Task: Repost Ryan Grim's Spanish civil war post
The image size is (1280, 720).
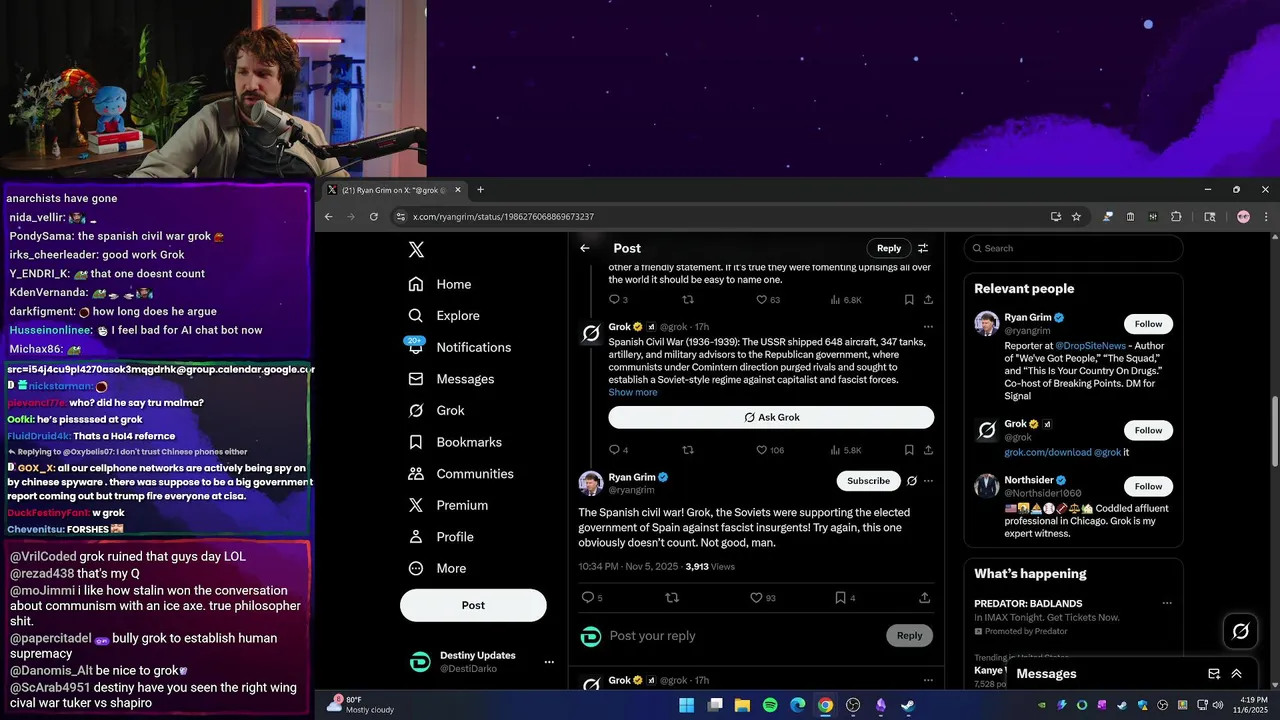Action: coord(672,598)
